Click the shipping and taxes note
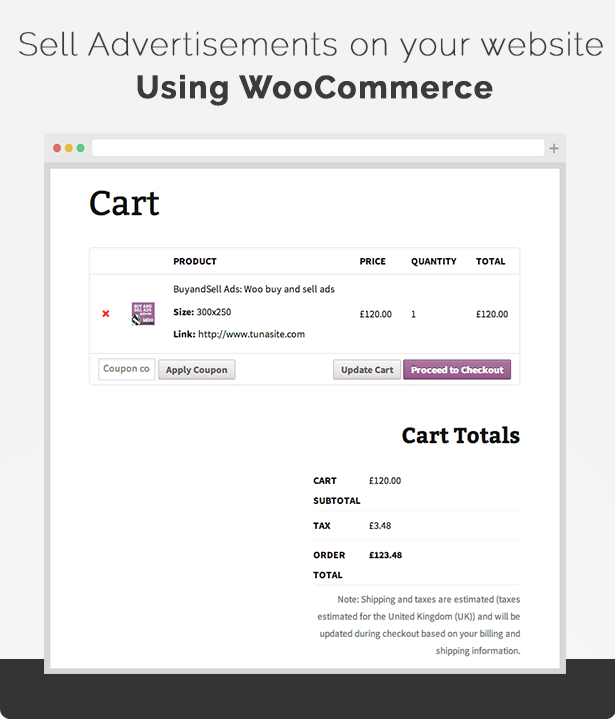The width and height of the screenshot is (615, 721). coord(419,625)
